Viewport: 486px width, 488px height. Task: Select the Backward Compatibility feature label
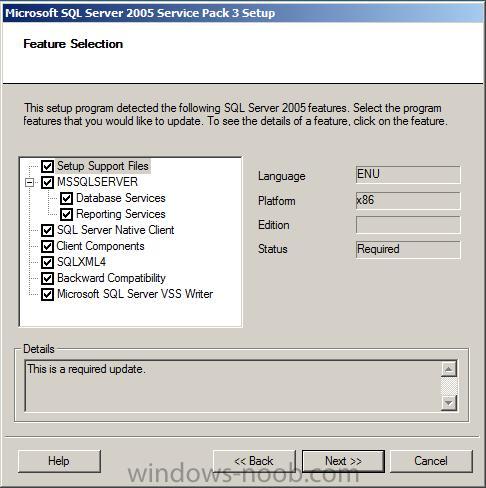coord(111,278)
